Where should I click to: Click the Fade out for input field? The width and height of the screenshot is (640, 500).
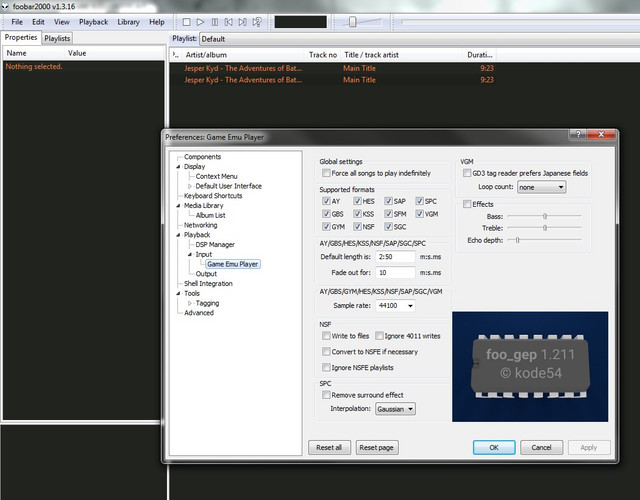click(395, 272)
